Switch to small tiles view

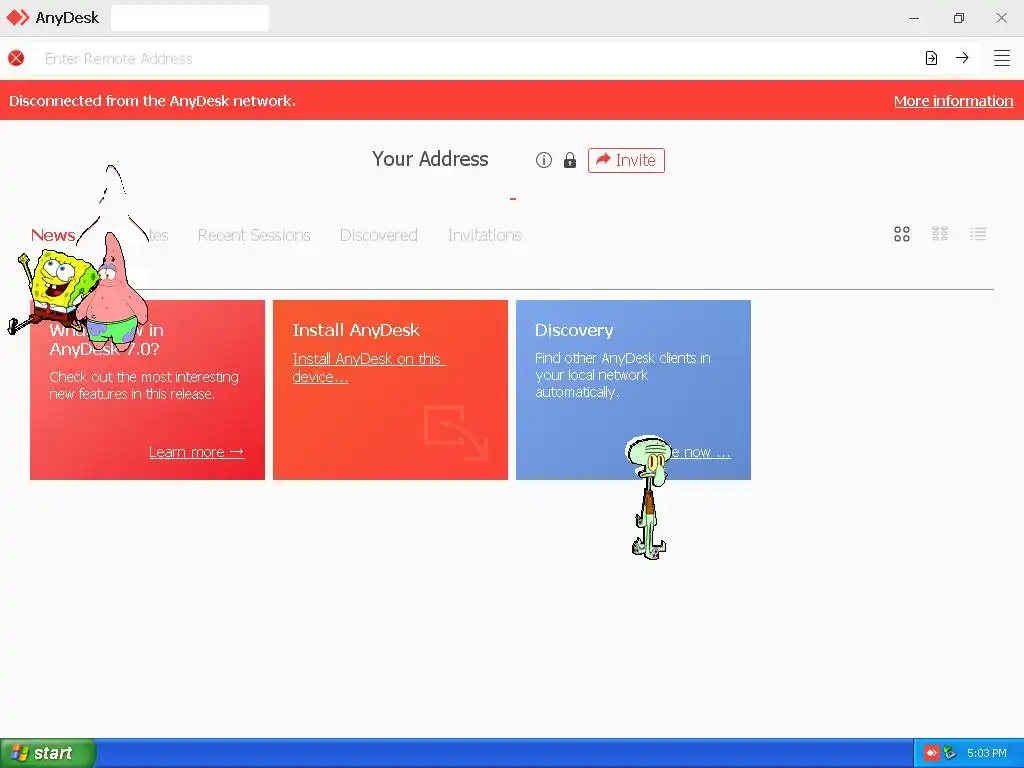coord(940,234)
